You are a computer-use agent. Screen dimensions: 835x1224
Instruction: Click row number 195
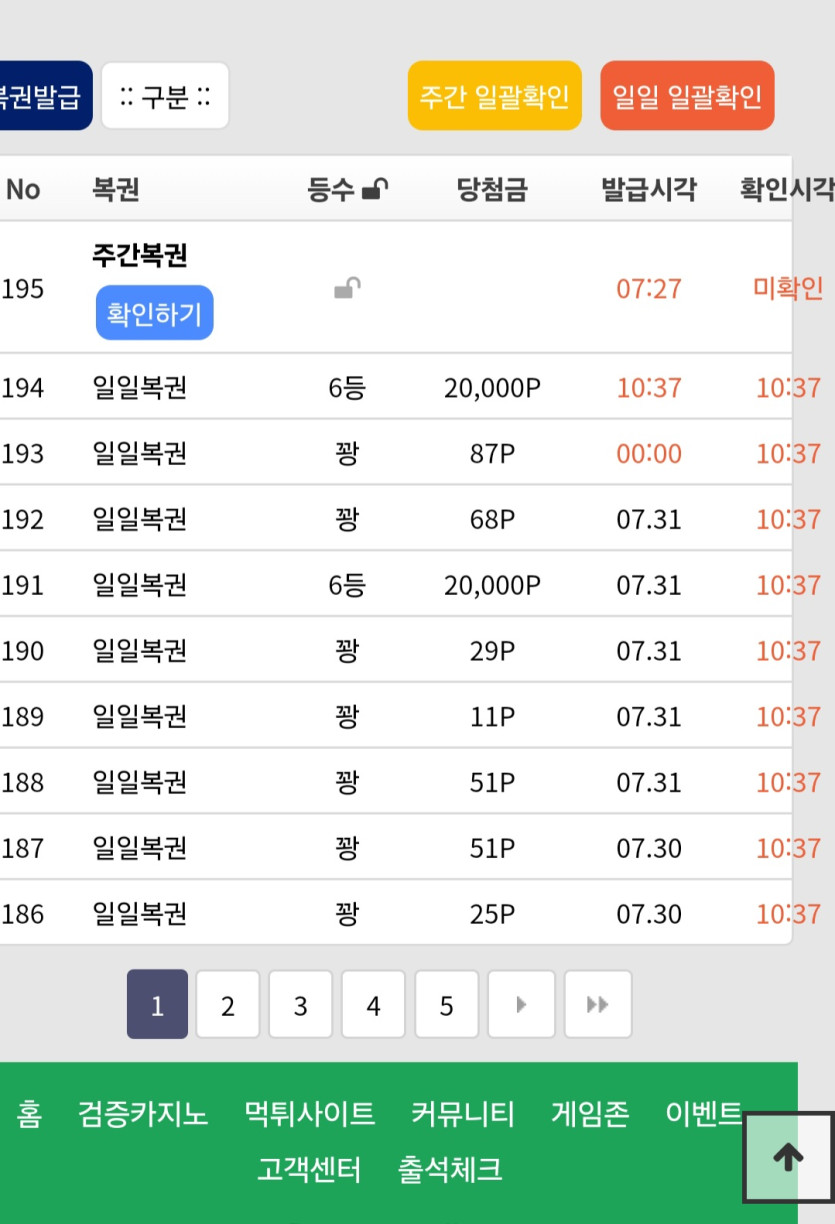point(22,289)
